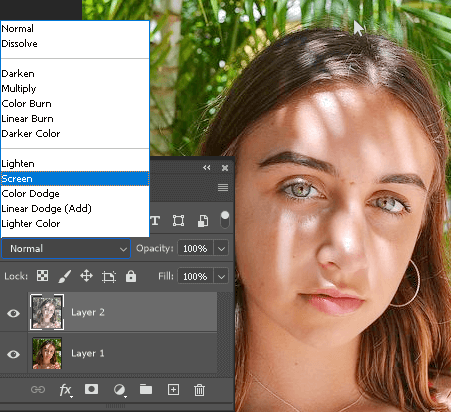Click the Layer 2 name
Viewport: 451px width, 412px height.
88,312
